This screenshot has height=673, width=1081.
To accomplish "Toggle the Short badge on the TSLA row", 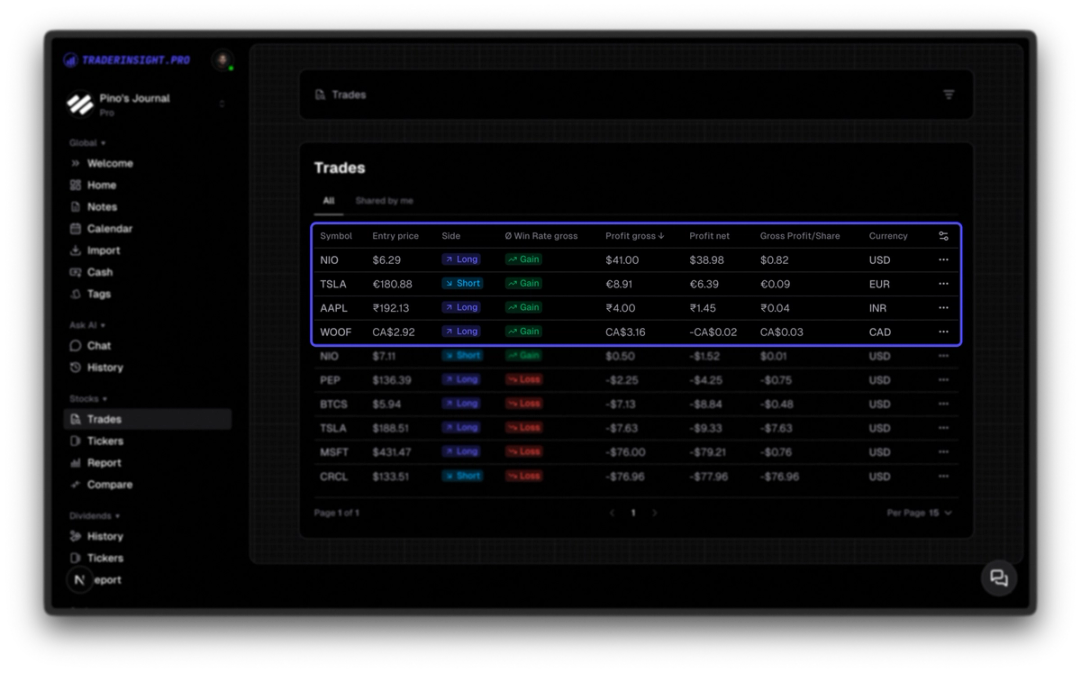I will [x=461, y=283].
